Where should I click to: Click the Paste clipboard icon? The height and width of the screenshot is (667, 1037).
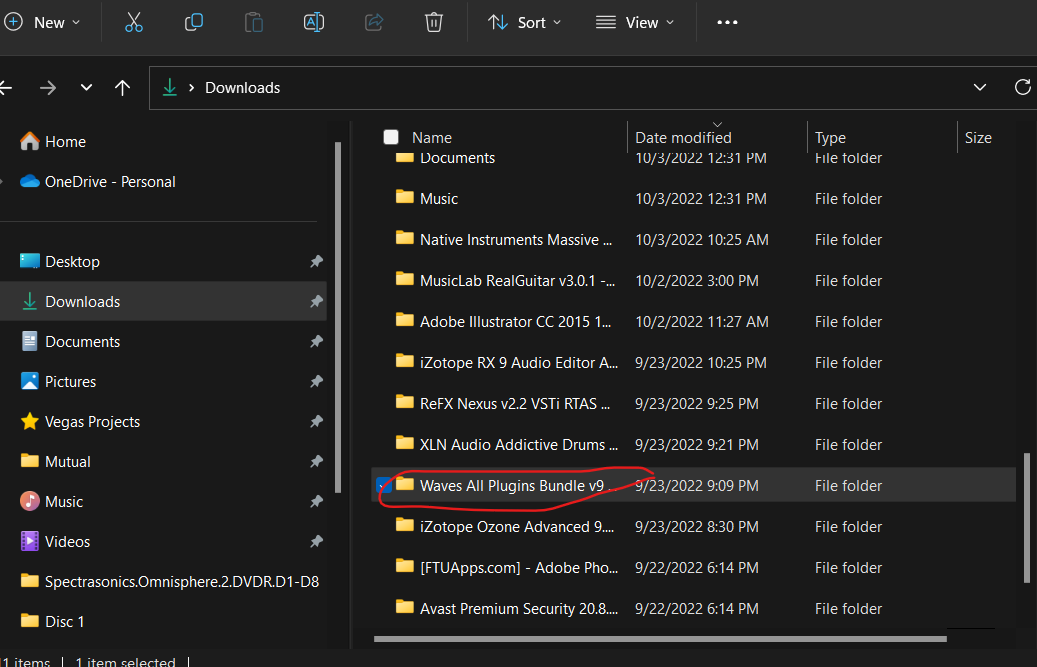[254, 22]
